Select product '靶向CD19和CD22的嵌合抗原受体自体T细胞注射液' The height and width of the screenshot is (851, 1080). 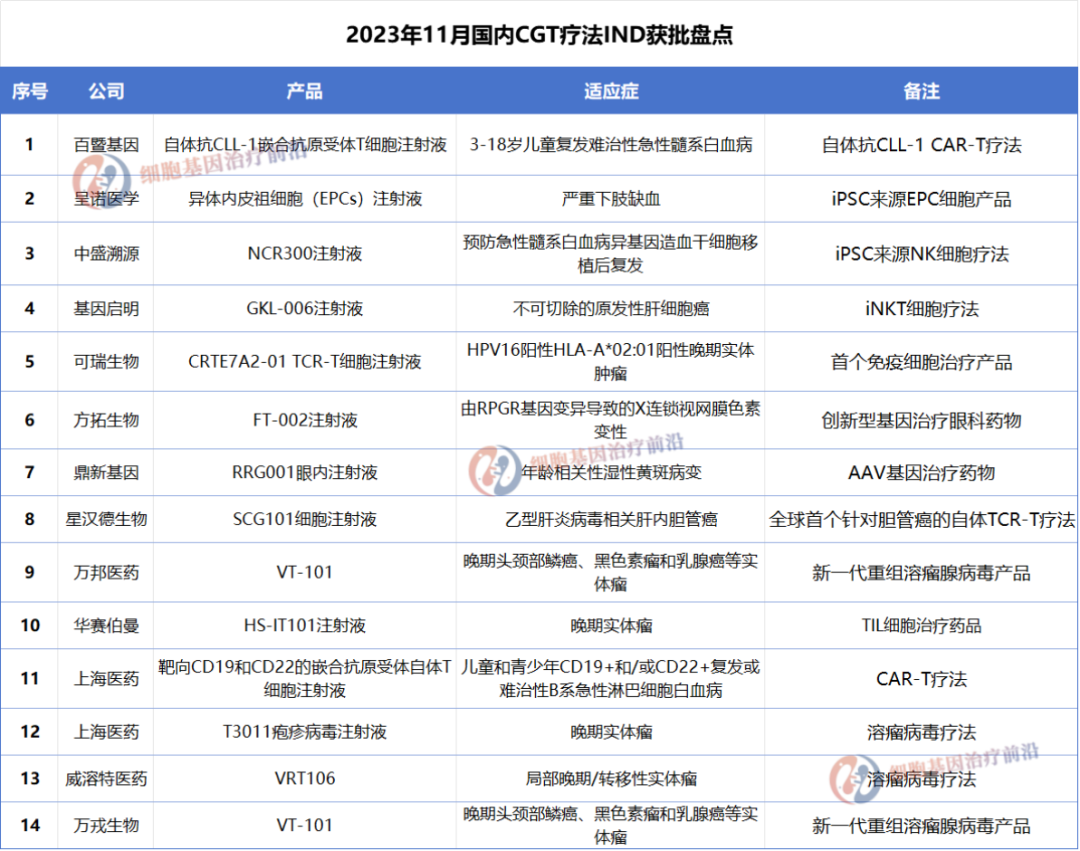point(304,678)
